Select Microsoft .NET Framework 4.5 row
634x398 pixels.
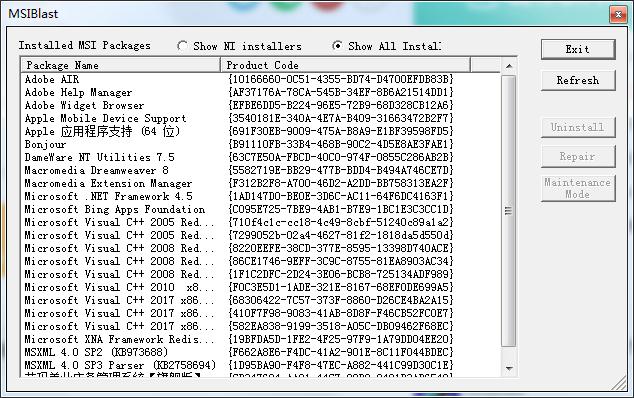point(260,196)
